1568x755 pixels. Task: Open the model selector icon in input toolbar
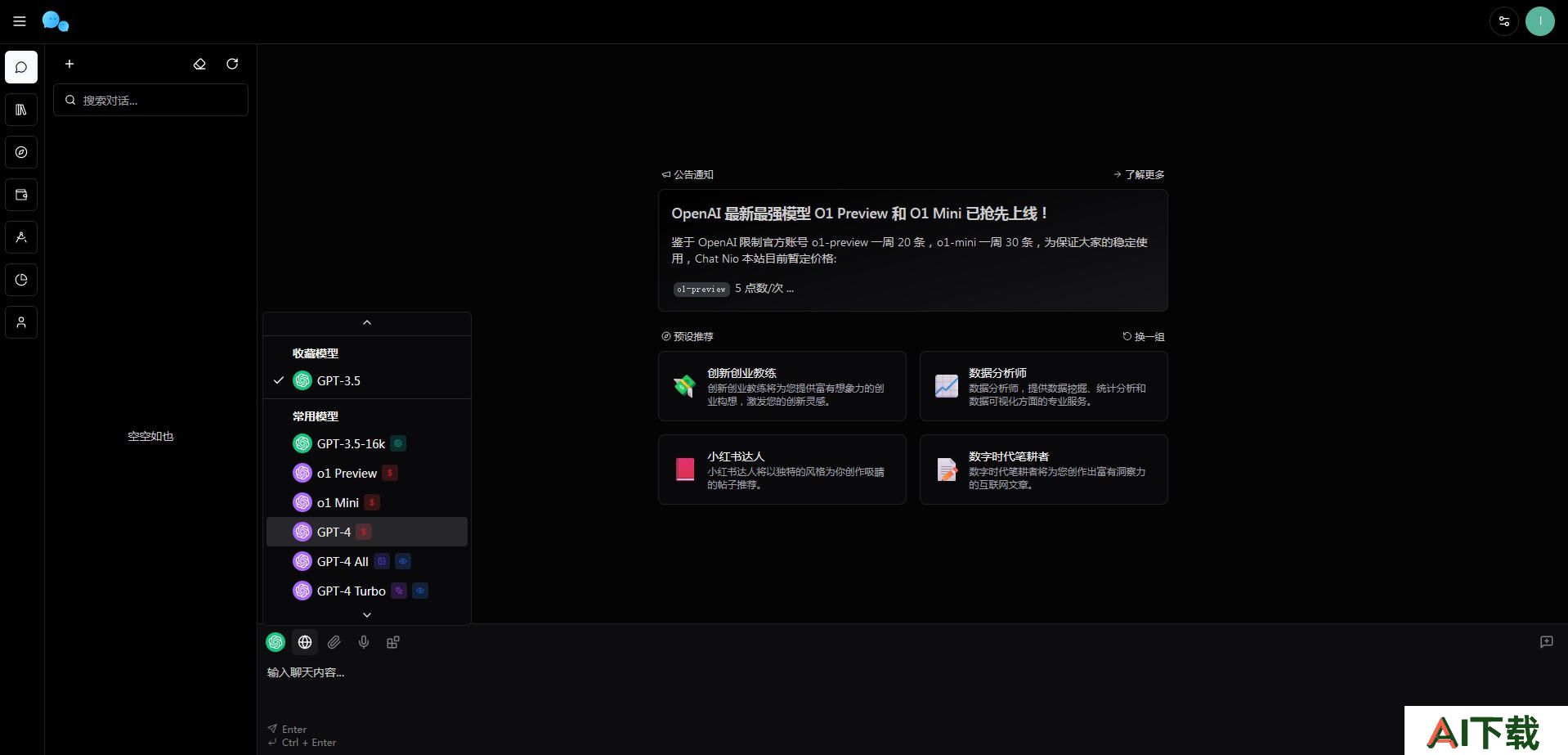(276, 642)
